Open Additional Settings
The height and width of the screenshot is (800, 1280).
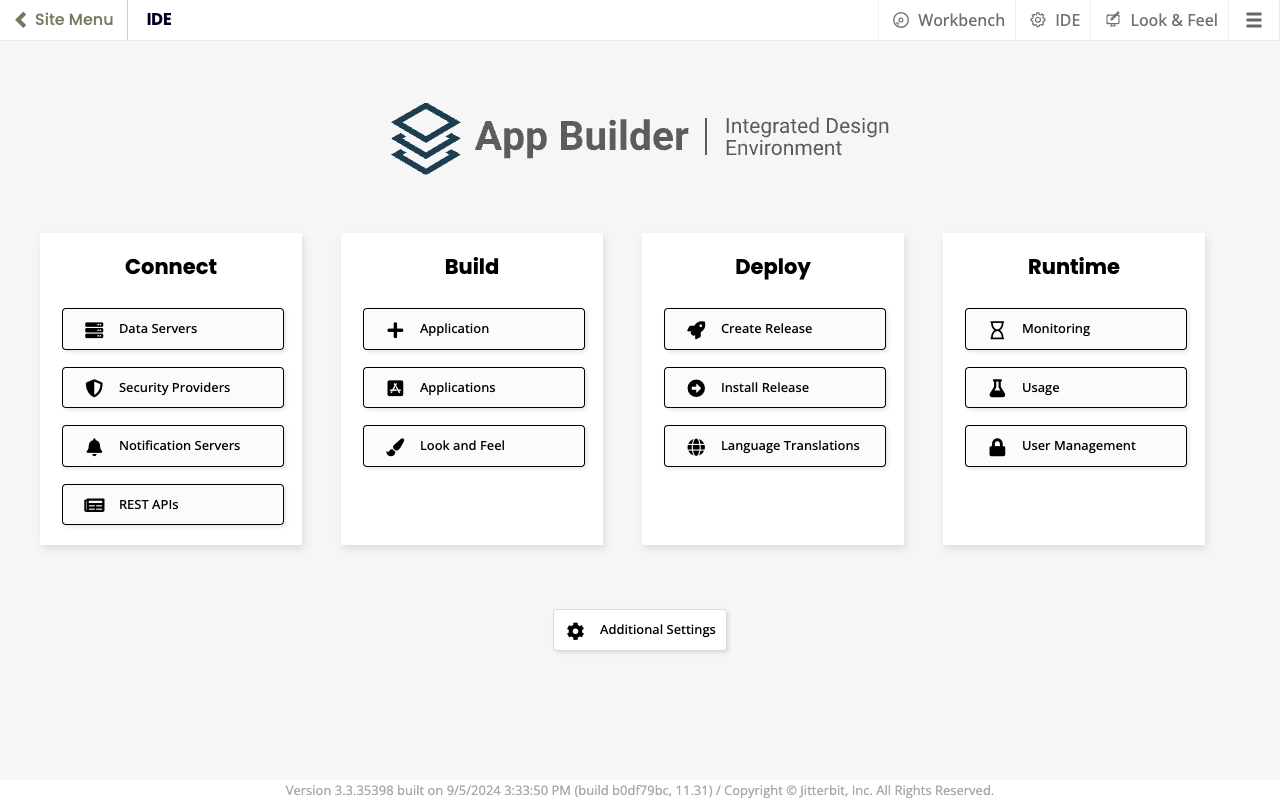[640, 630]
